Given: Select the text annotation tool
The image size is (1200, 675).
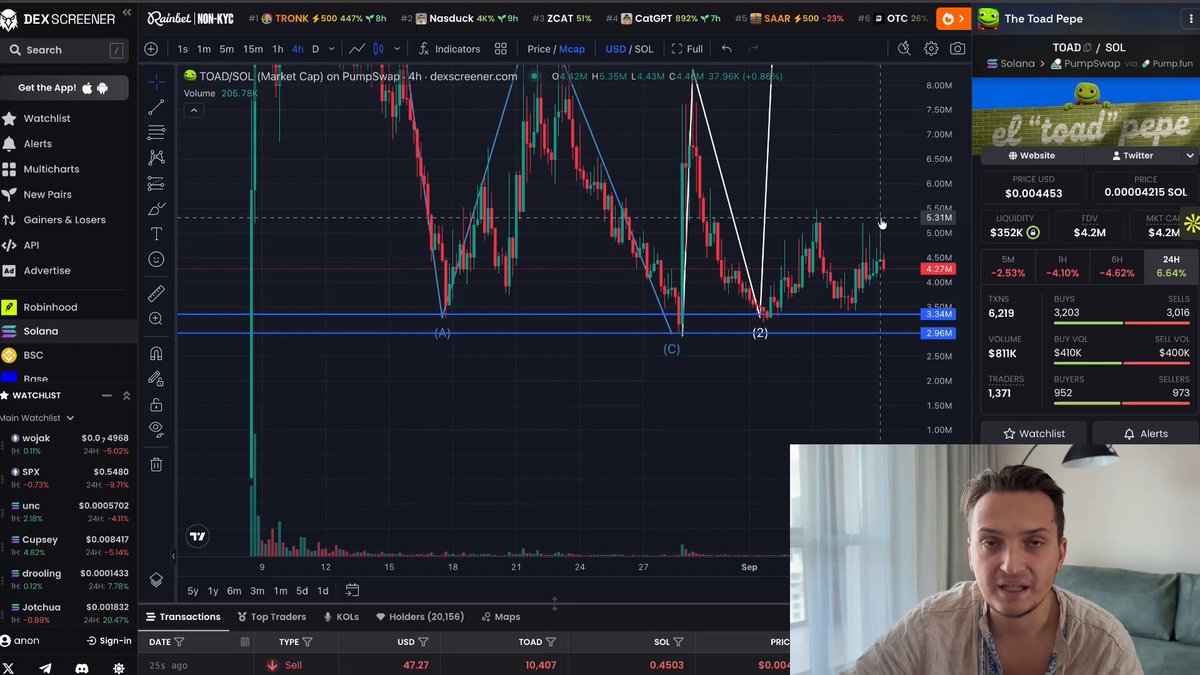Looking at the screenshot, I should coord(156,234).
